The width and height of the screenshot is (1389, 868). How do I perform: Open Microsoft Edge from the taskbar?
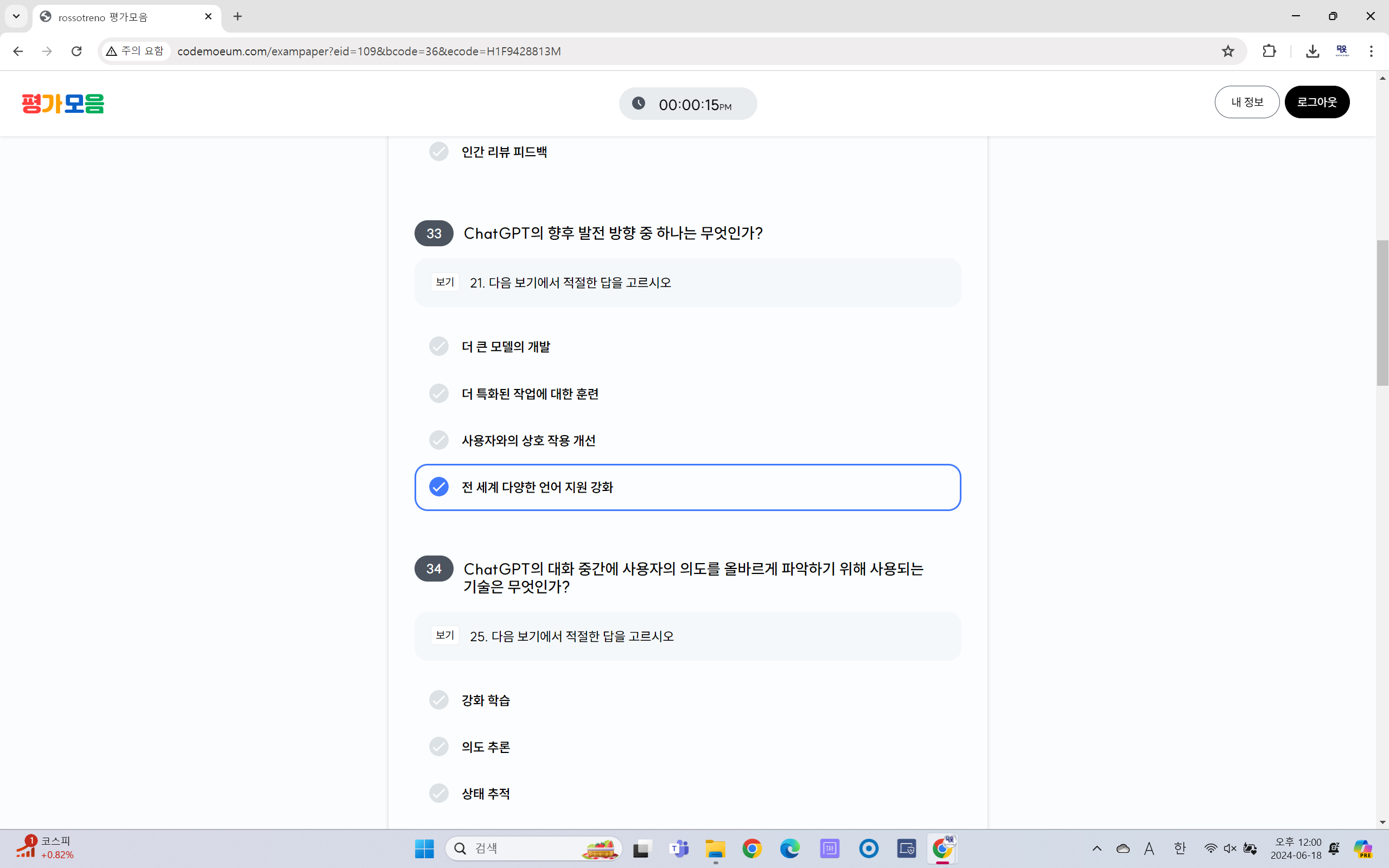[x=790, y=848]
